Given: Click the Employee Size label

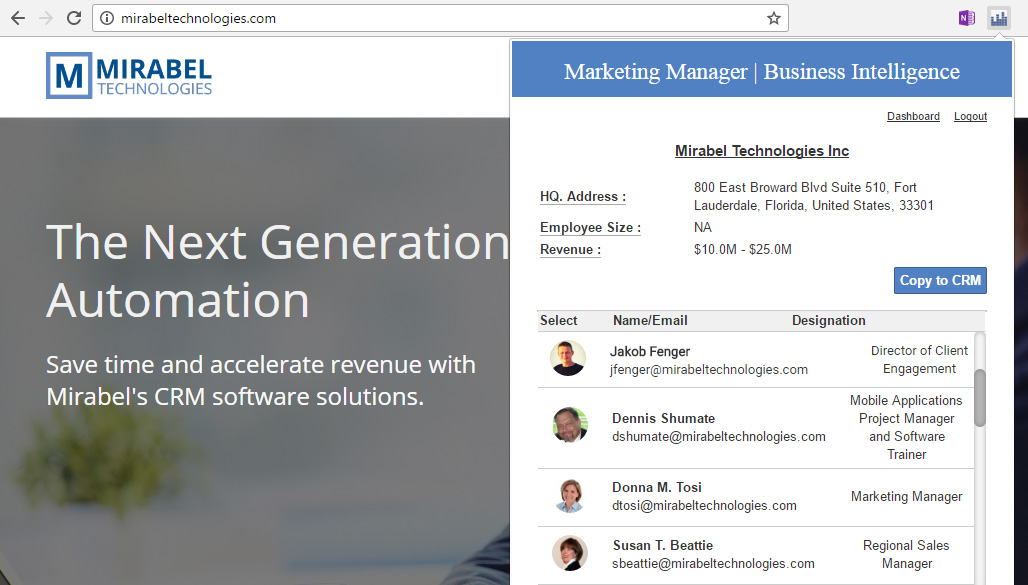Looking at the screenshot, I should (590, 228).
